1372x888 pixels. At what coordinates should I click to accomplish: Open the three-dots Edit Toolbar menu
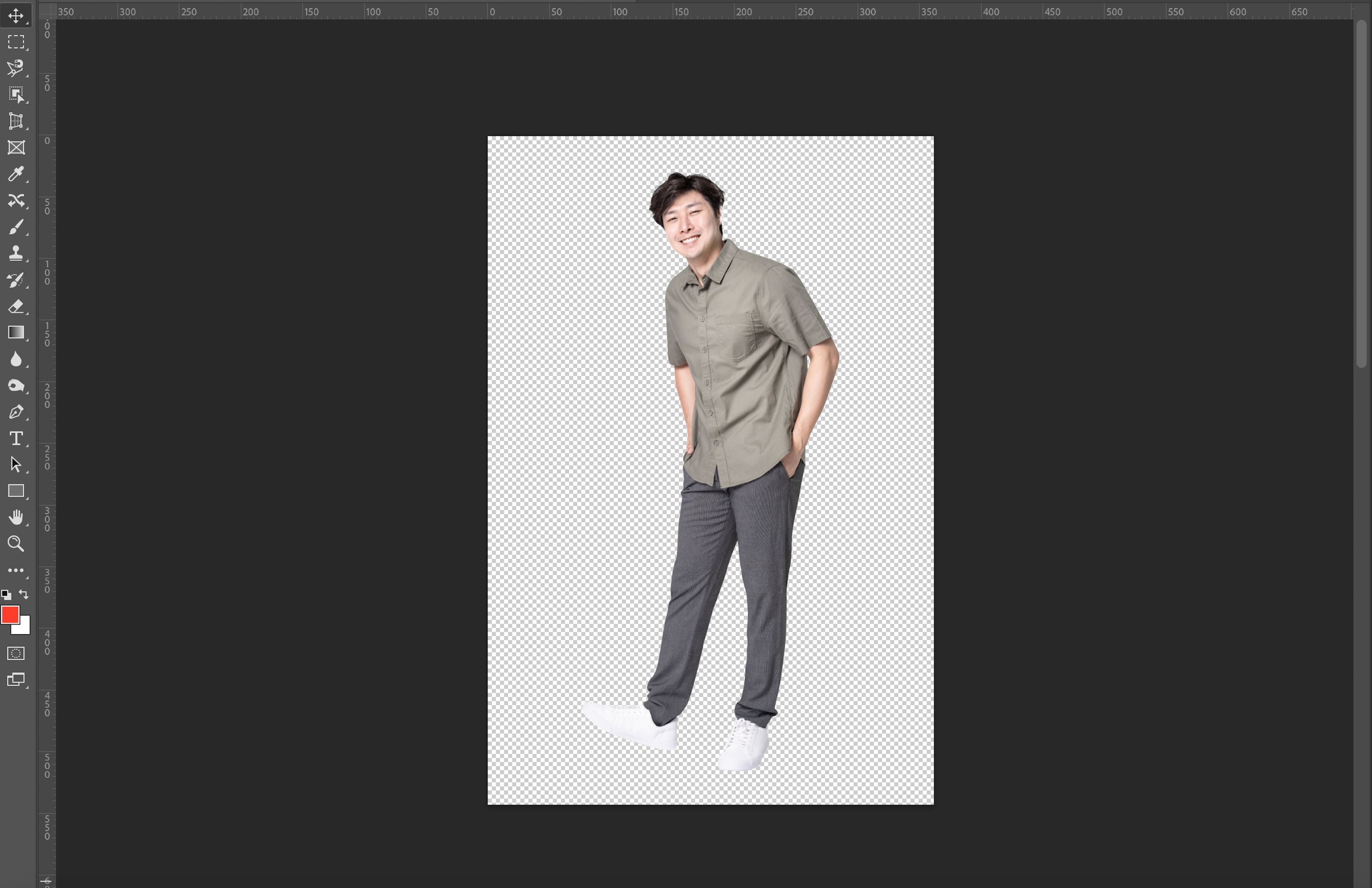[x=16, y=571]
